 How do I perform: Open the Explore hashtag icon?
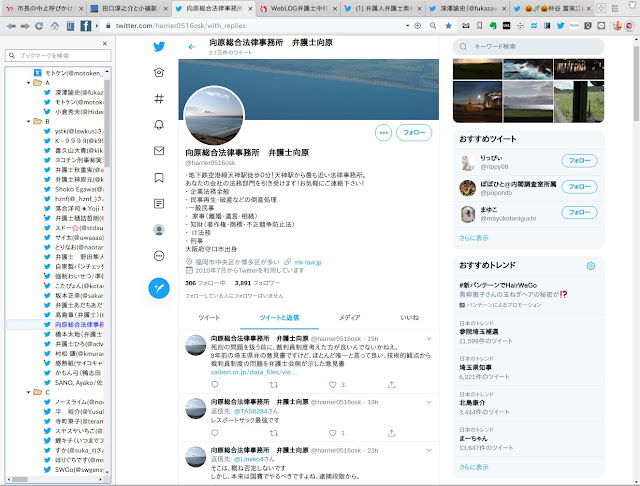[159, 98]
